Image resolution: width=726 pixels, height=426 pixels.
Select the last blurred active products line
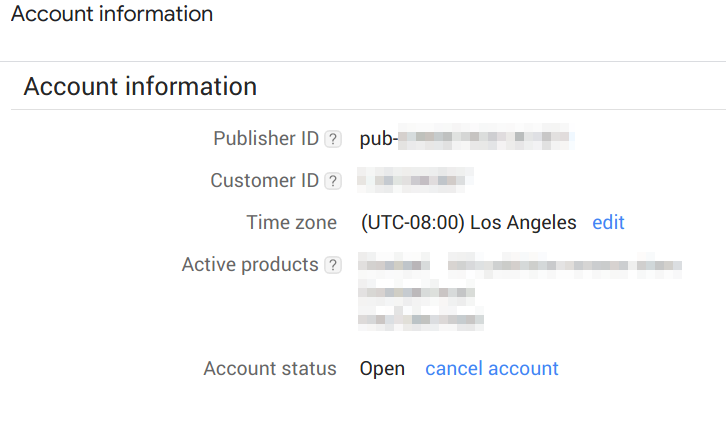[421, 319]
